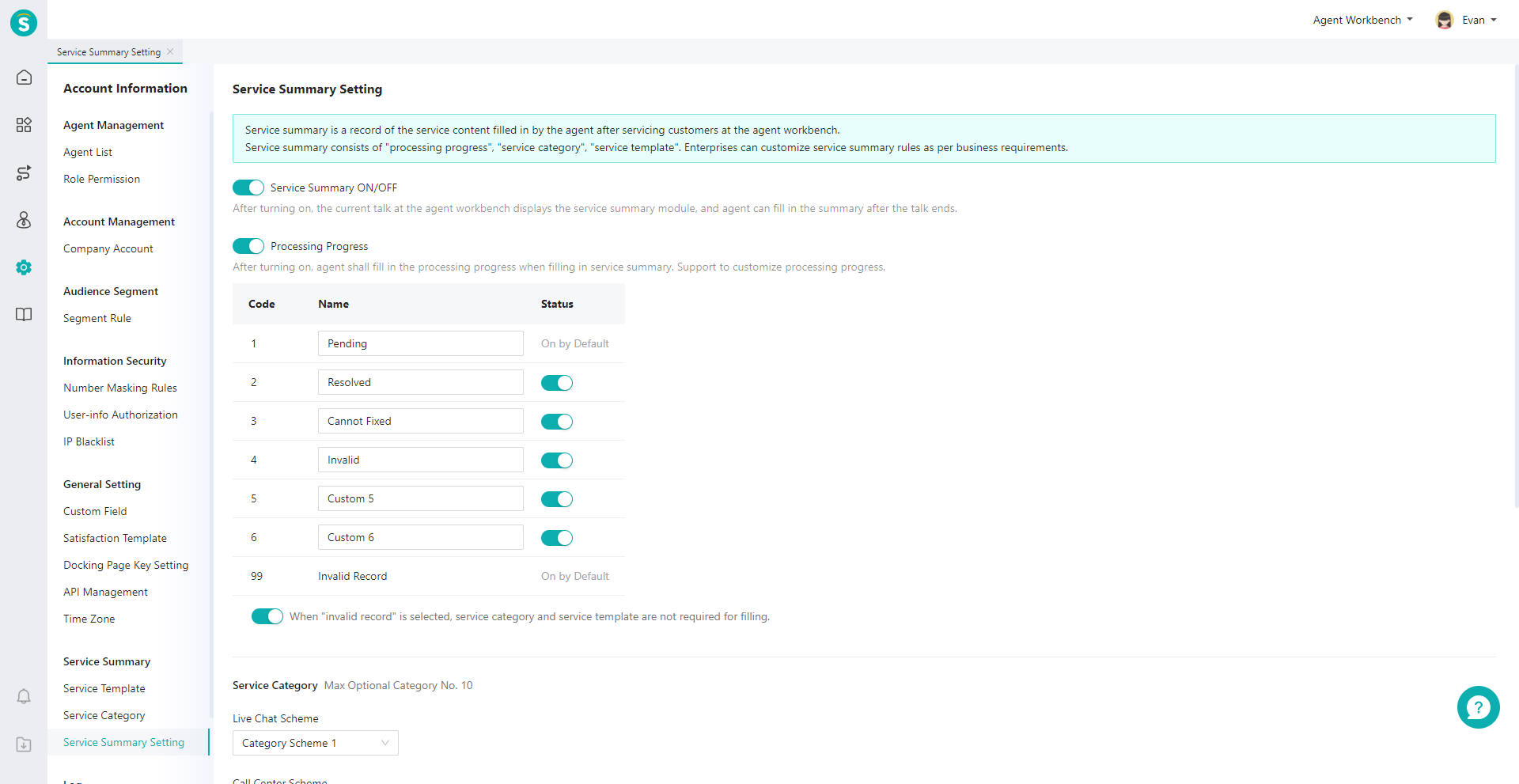Click Evan's avatar picture

(x=1444, y=21)
